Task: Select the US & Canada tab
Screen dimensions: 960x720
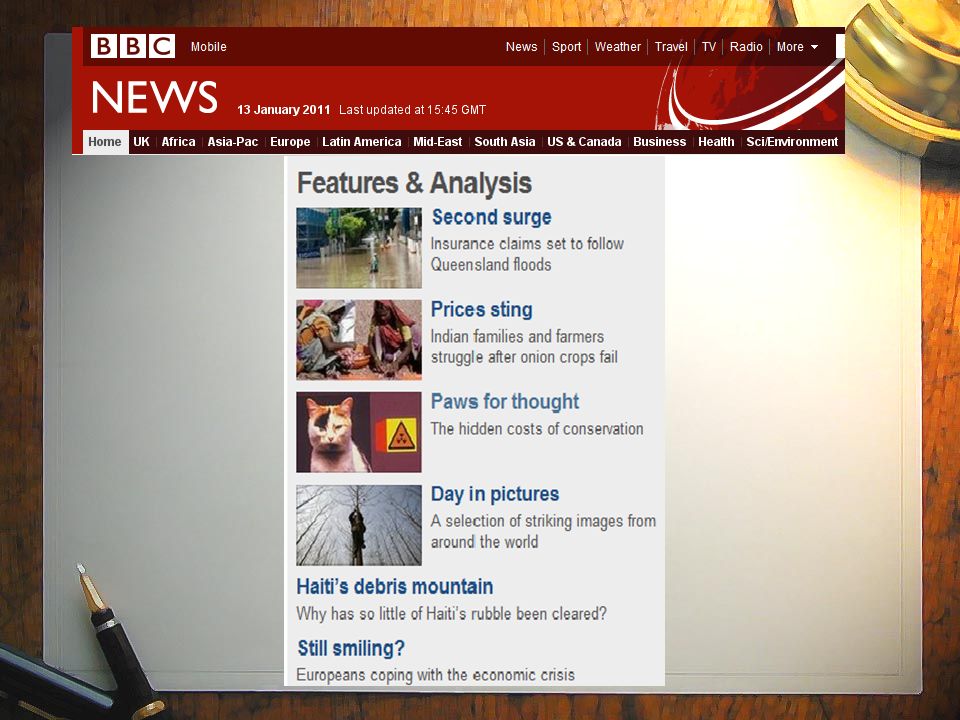Action: [x=584, y=141]
